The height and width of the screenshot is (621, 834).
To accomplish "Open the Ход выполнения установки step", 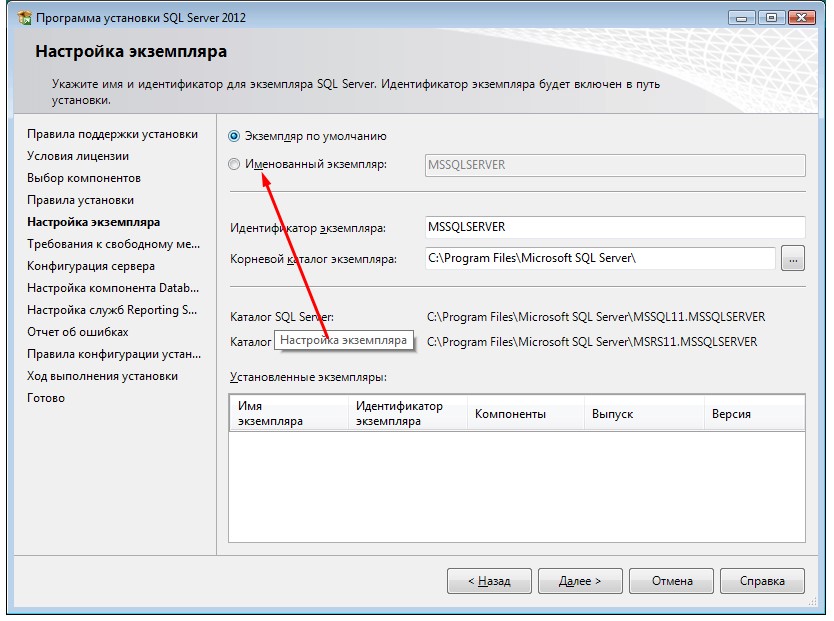I will pyautogui.click(x=103, y=376).
